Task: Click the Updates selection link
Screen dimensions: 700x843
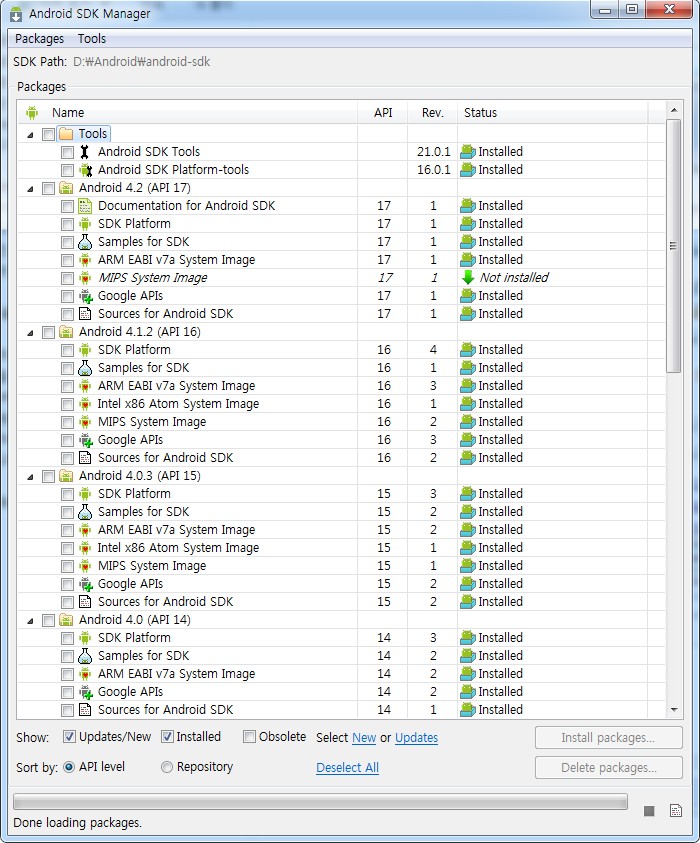Action: tap(417, 738)
